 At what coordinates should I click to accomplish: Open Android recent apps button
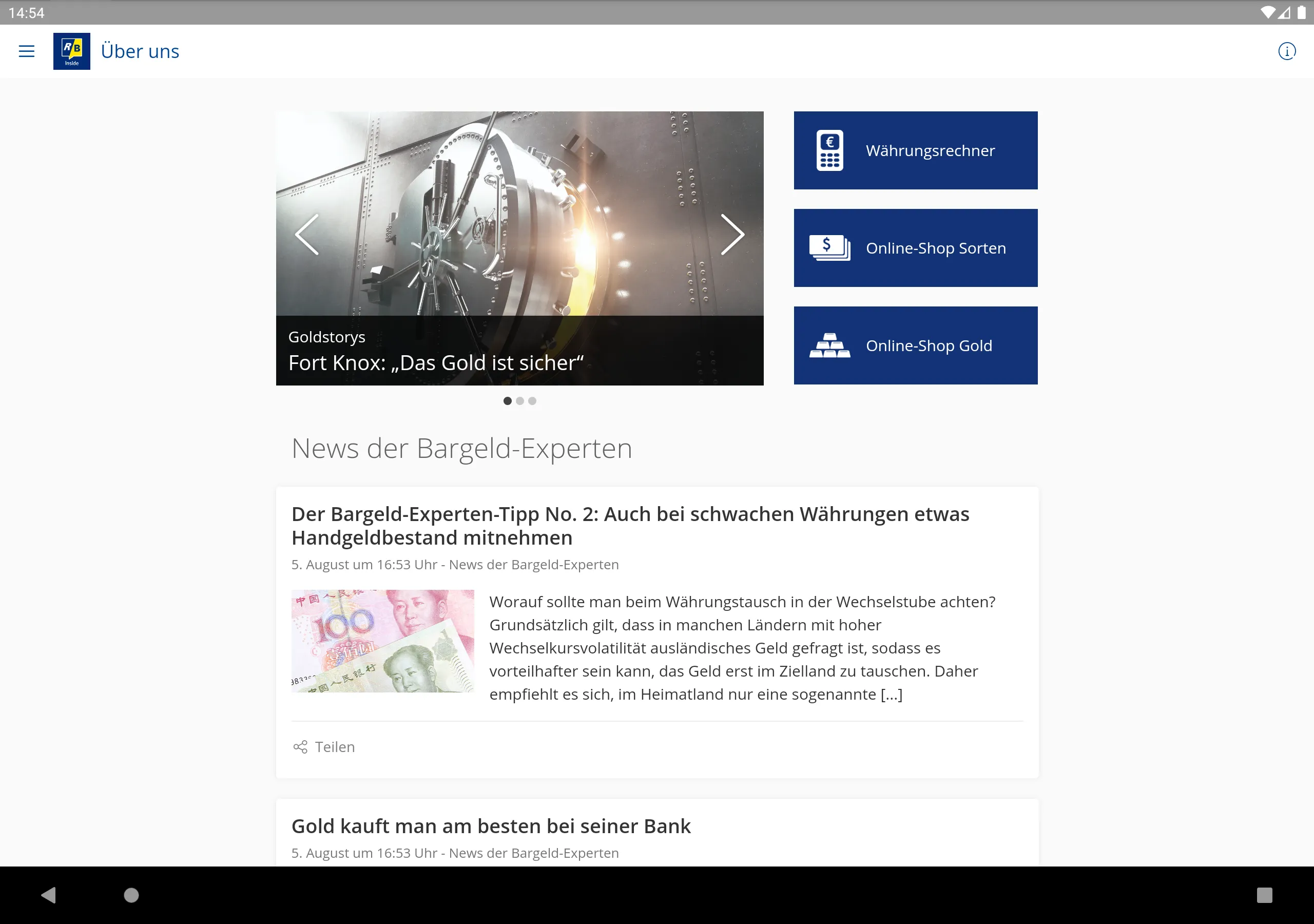click(1264, 895)
